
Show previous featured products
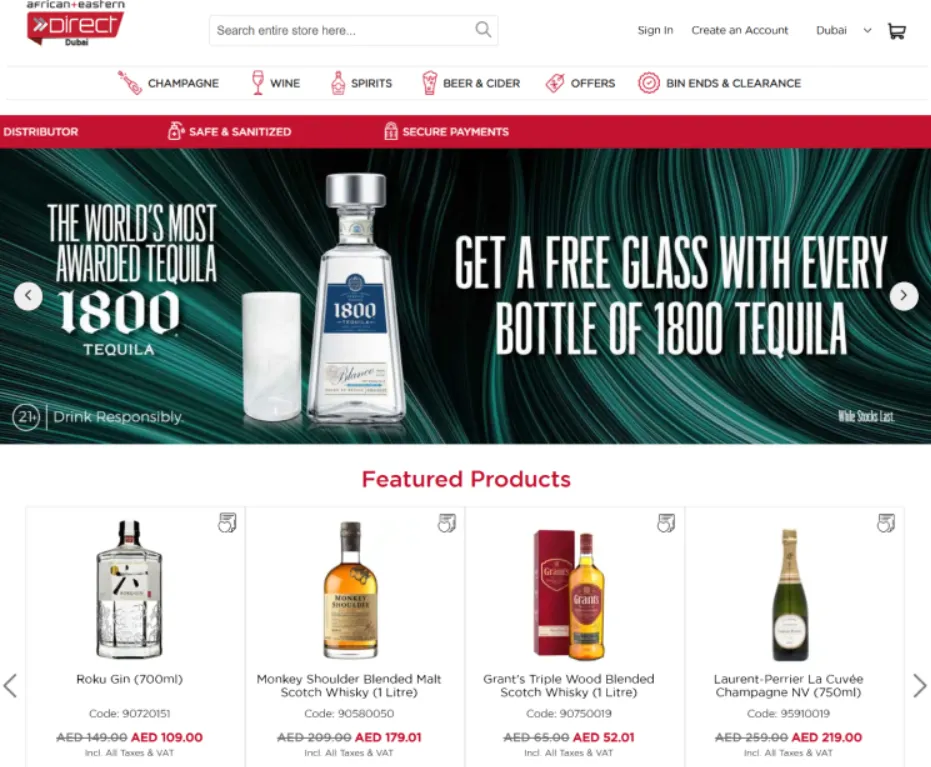pos(11,686)
